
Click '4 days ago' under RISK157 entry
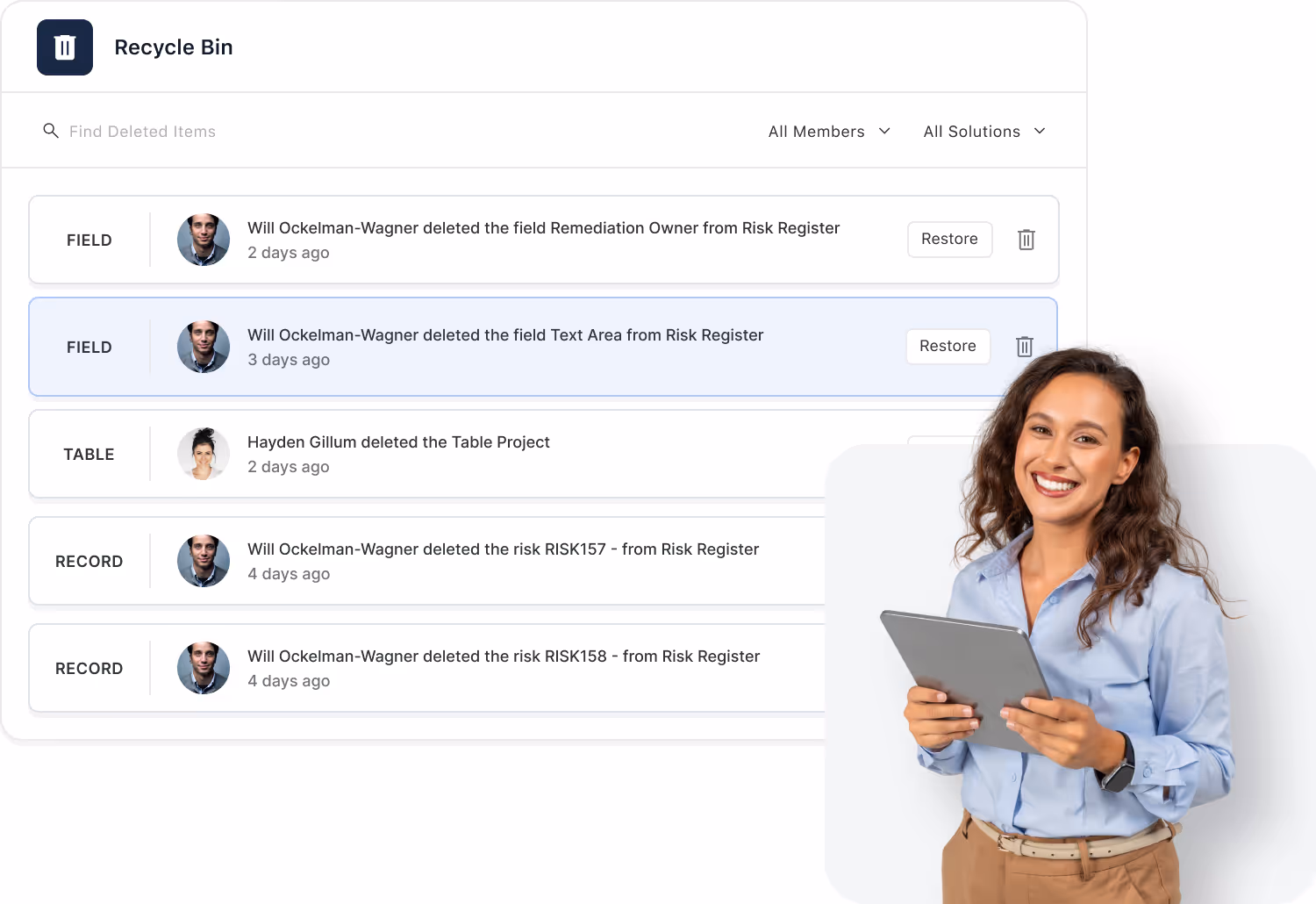[x=289, y=574]
